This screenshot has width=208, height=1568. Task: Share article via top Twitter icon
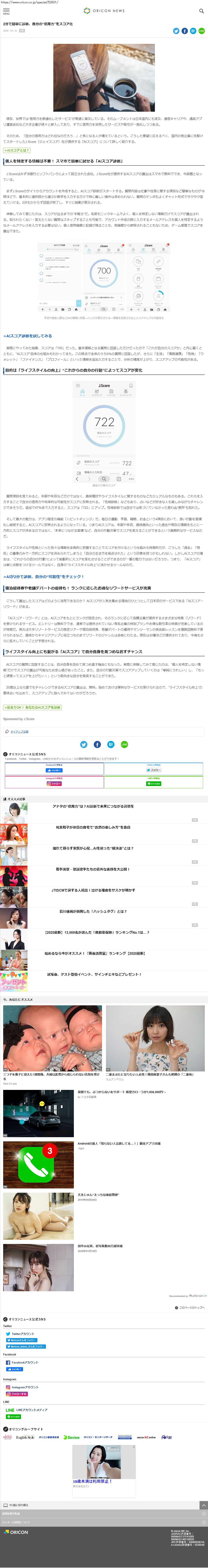[176, 31]
